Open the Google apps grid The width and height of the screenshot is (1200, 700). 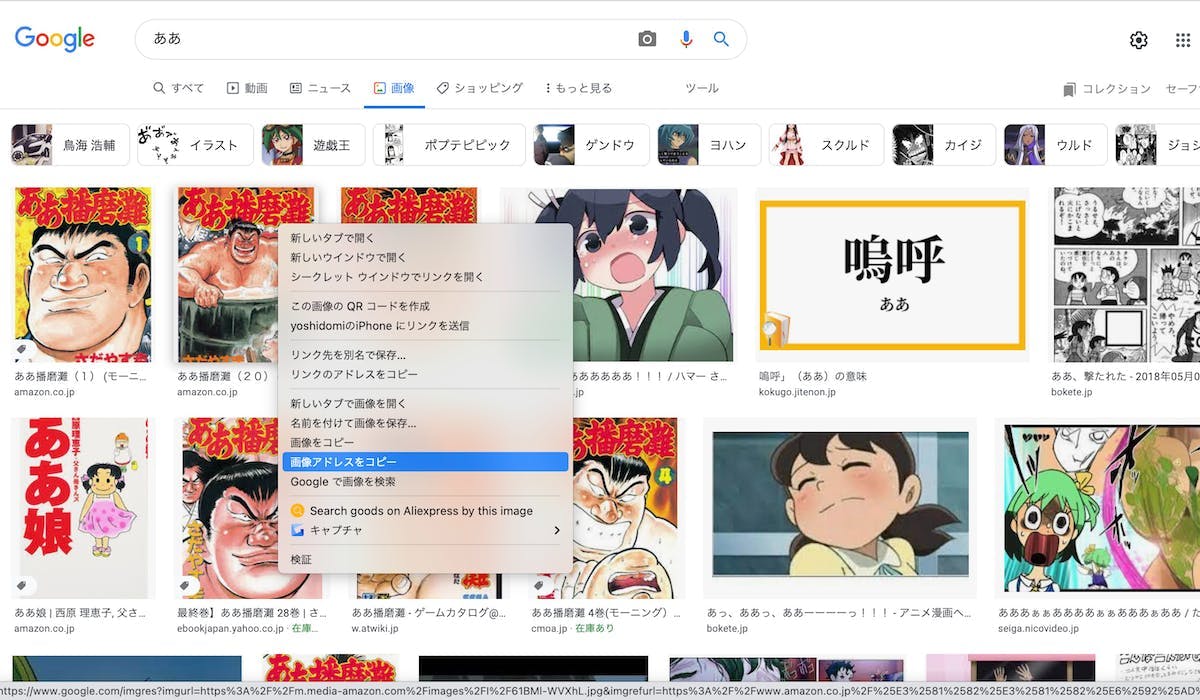pos(1183,40)
